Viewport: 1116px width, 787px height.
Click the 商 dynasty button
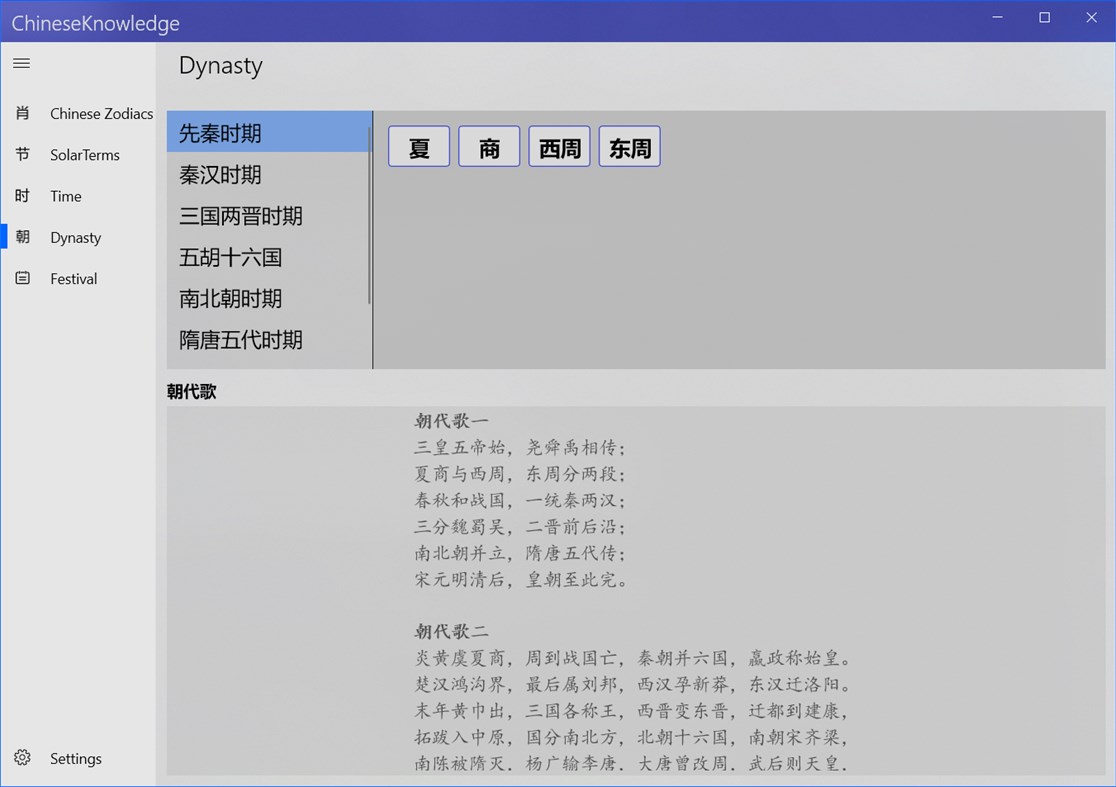point(488,146)
